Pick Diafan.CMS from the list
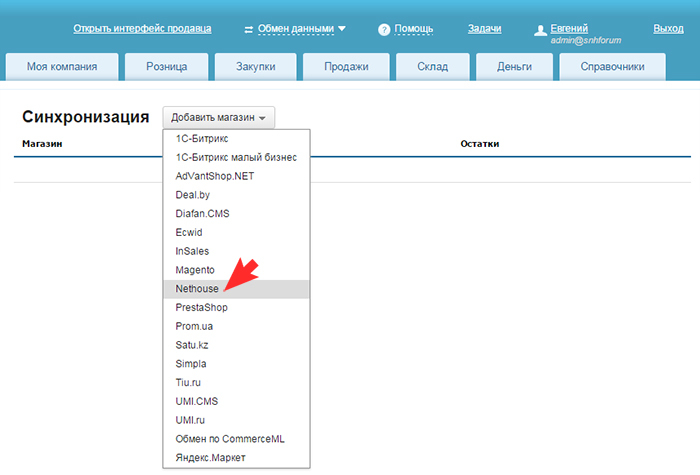This screenshot has width=700, height=475. point(236,214)
